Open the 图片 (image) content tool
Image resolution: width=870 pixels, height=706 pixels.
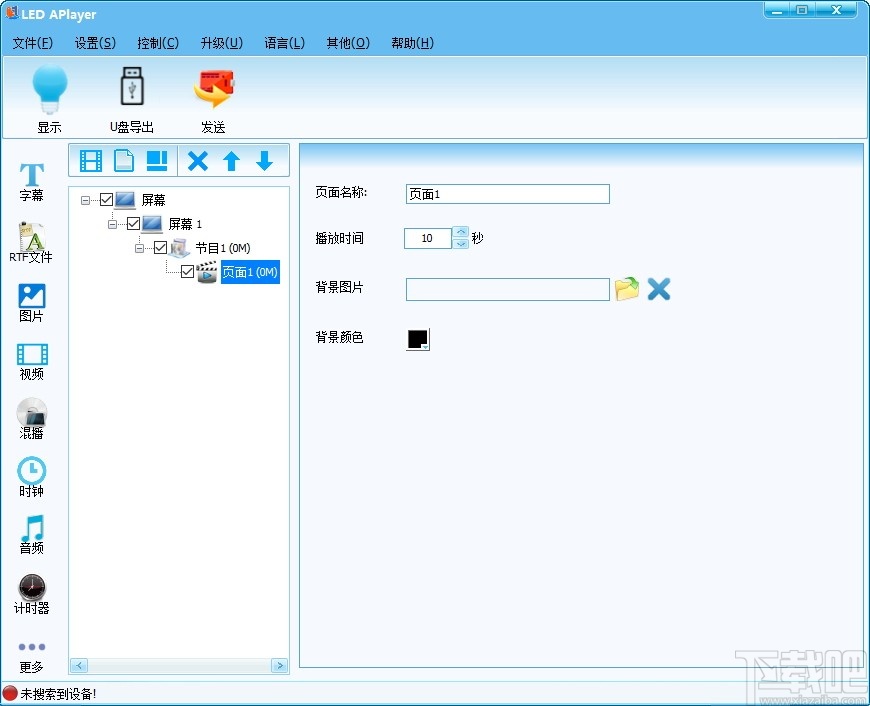[31, 301]
